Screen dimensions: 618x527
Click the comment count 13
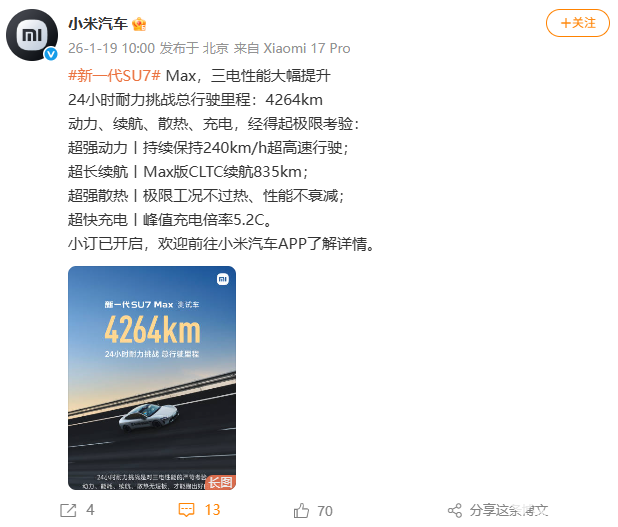click(212, 510)
